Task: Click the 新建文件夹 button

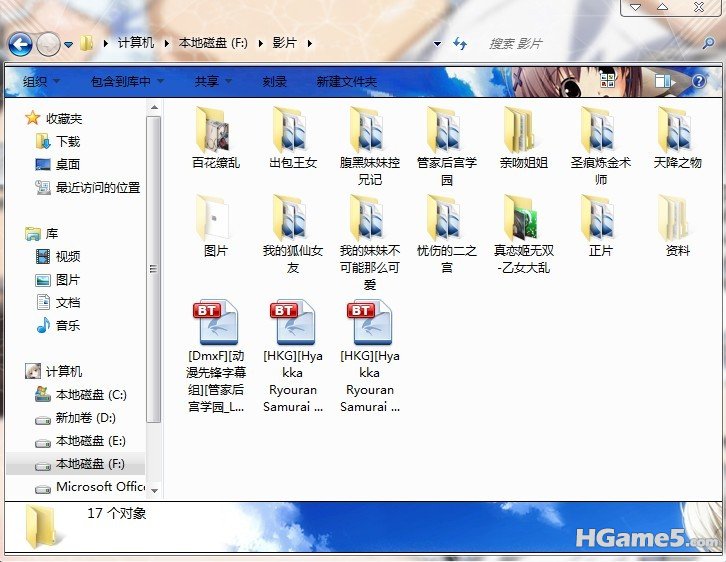Action: click(346, 82)
